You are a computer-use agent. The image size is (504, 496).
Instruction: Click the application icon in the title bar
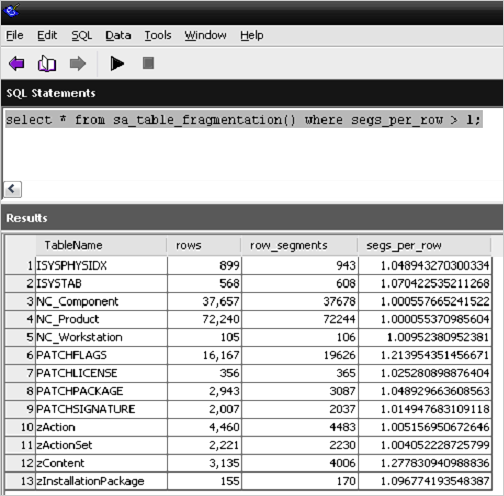coord(12,10)
